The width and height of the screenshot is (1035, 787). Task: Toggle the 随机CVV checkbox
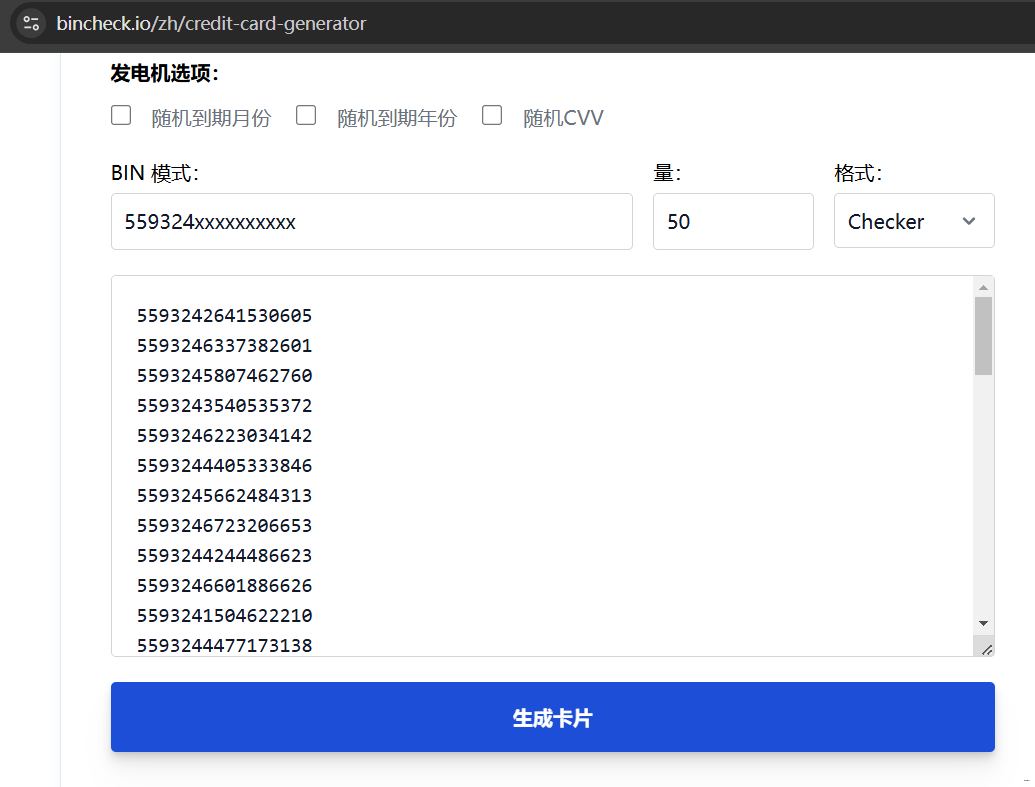pyautogui.click(x=491, y=115)
